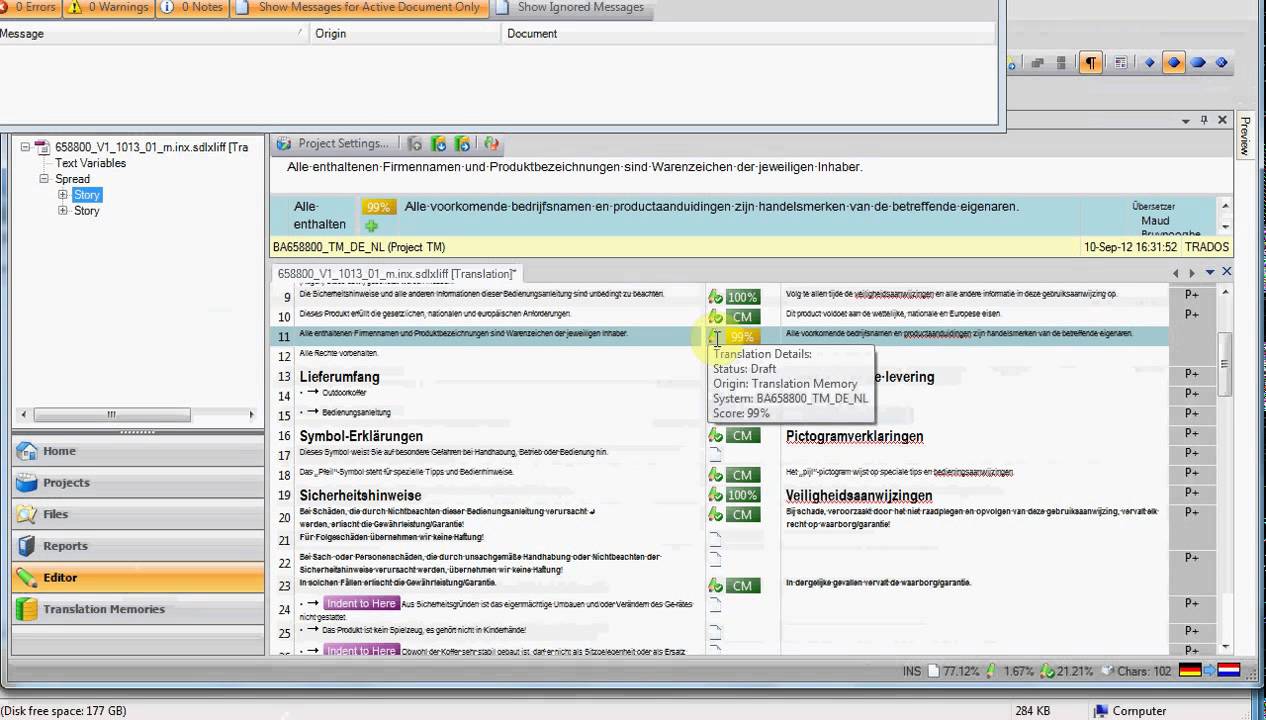Place cursor in source segment Lieferumfang
This screenshot has height=720, width=1266.
[339, 377]
